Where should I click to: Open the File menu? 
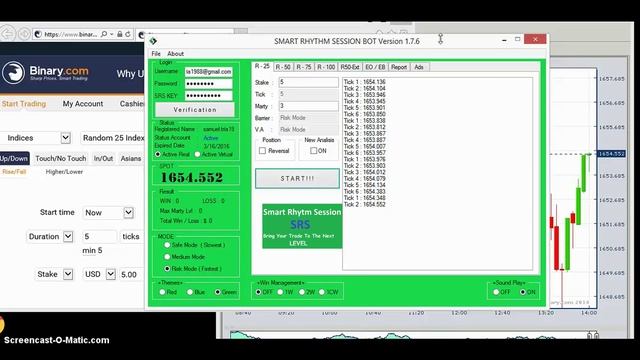(x=156, y=54)
